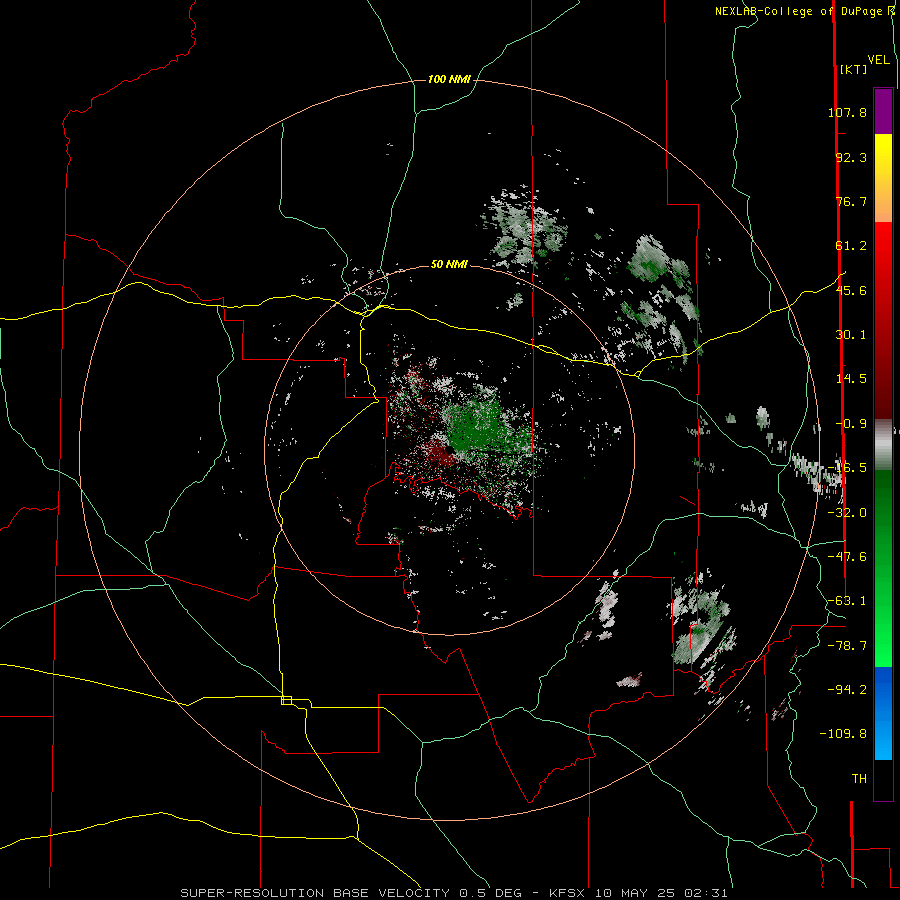Screen dimensions: 900x900
Task: Click the small yellow square city marker
Action: coord(286,700)
